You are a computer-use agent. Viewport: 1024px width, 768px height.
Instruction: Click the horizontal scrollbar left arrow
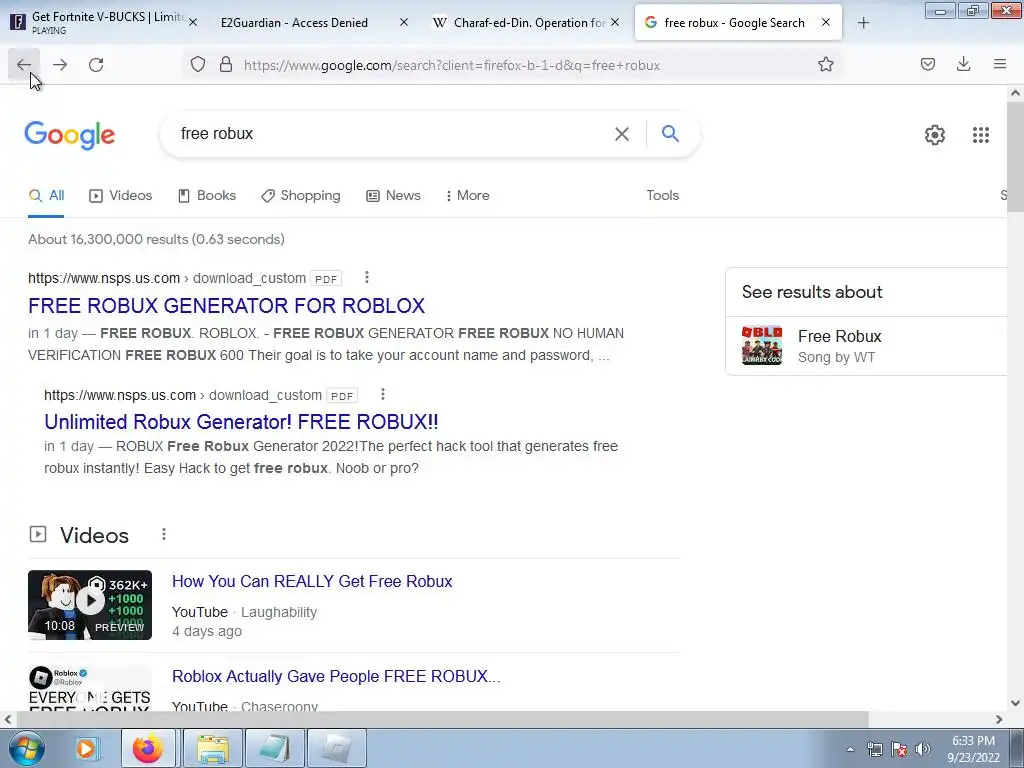[x=7, y=719]
